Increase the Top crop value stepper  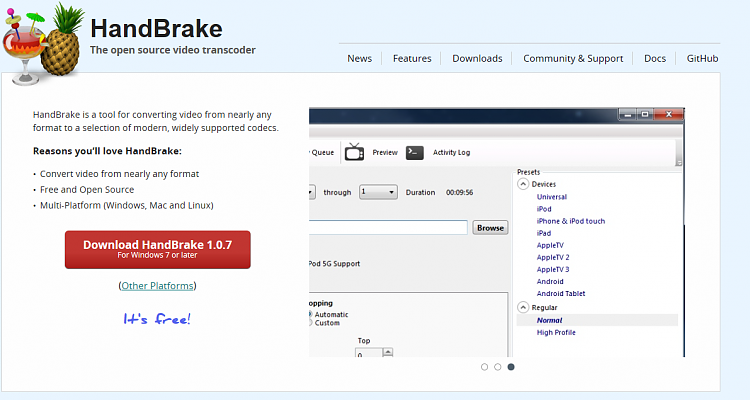pos(388,352)
